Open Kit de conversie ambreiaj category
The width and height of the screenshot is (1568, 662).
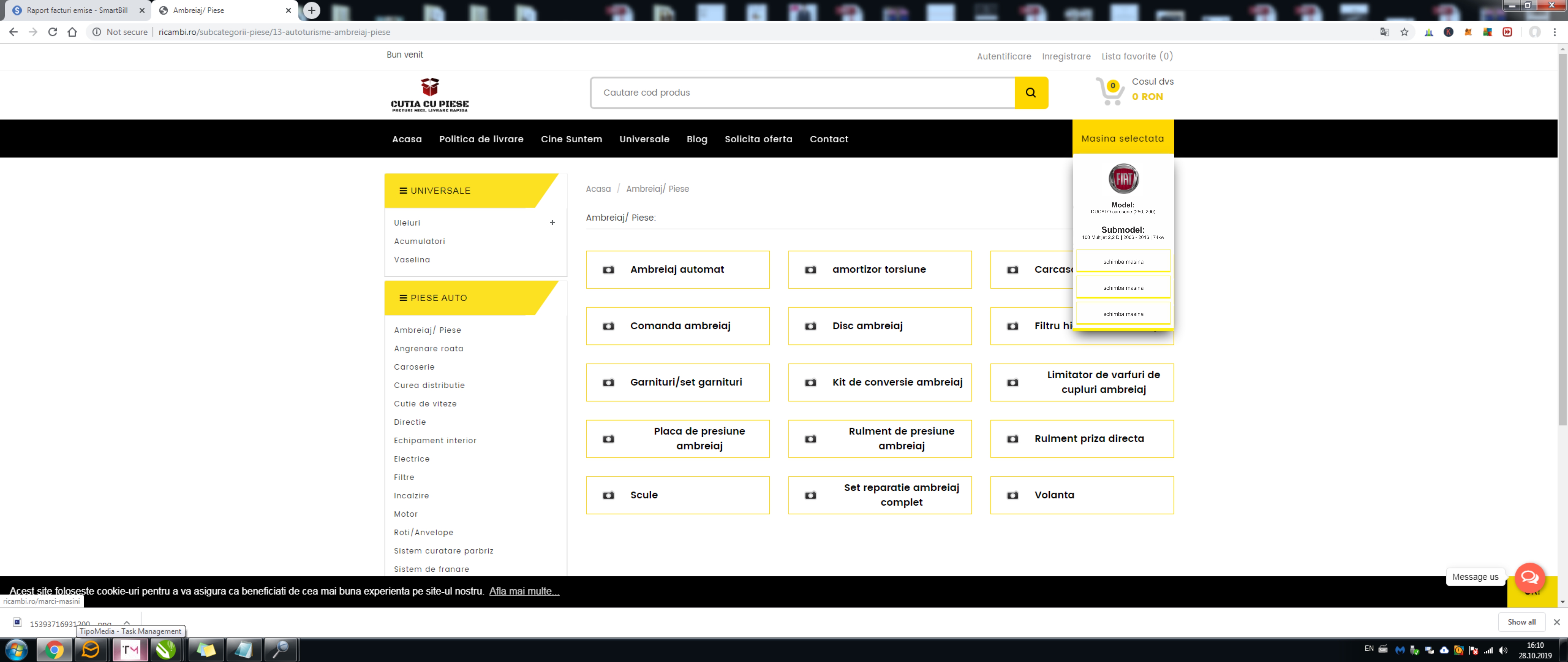(880, 382)
